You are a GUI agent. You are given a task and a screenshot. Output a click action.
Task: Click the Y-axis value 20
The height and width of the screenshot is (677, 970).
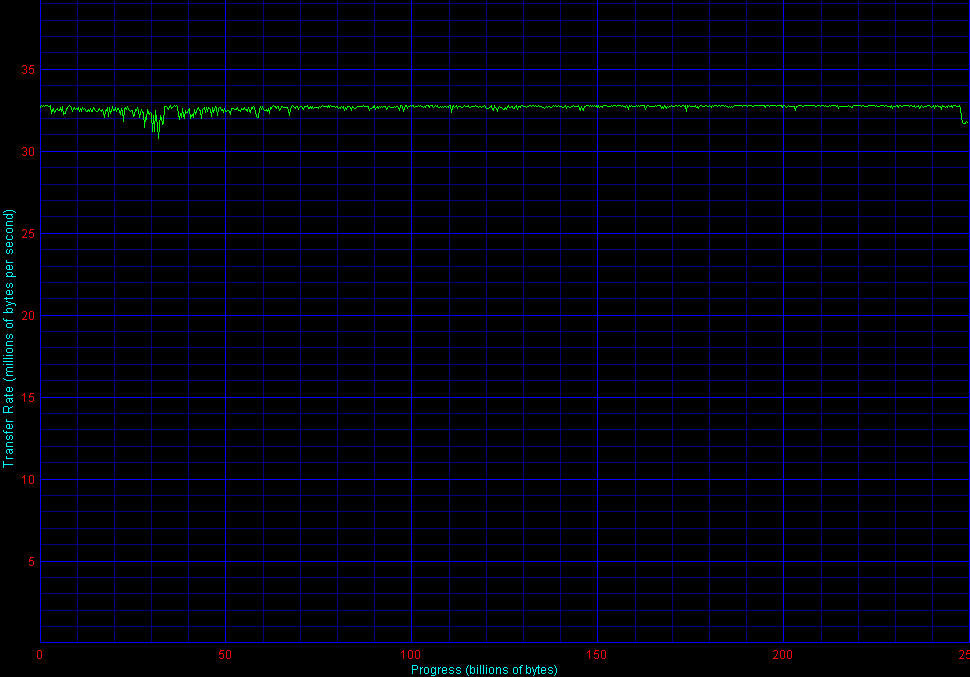(x=28, y=316)
